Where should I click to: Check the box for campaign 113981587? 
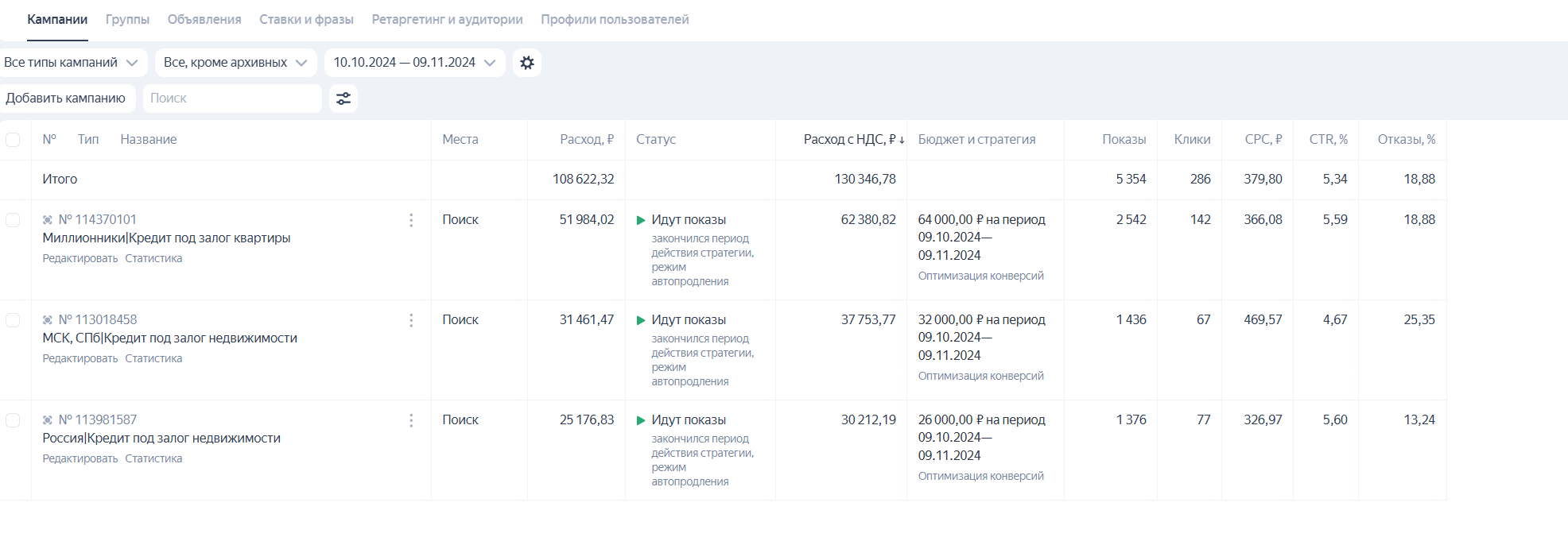point(13,420)
